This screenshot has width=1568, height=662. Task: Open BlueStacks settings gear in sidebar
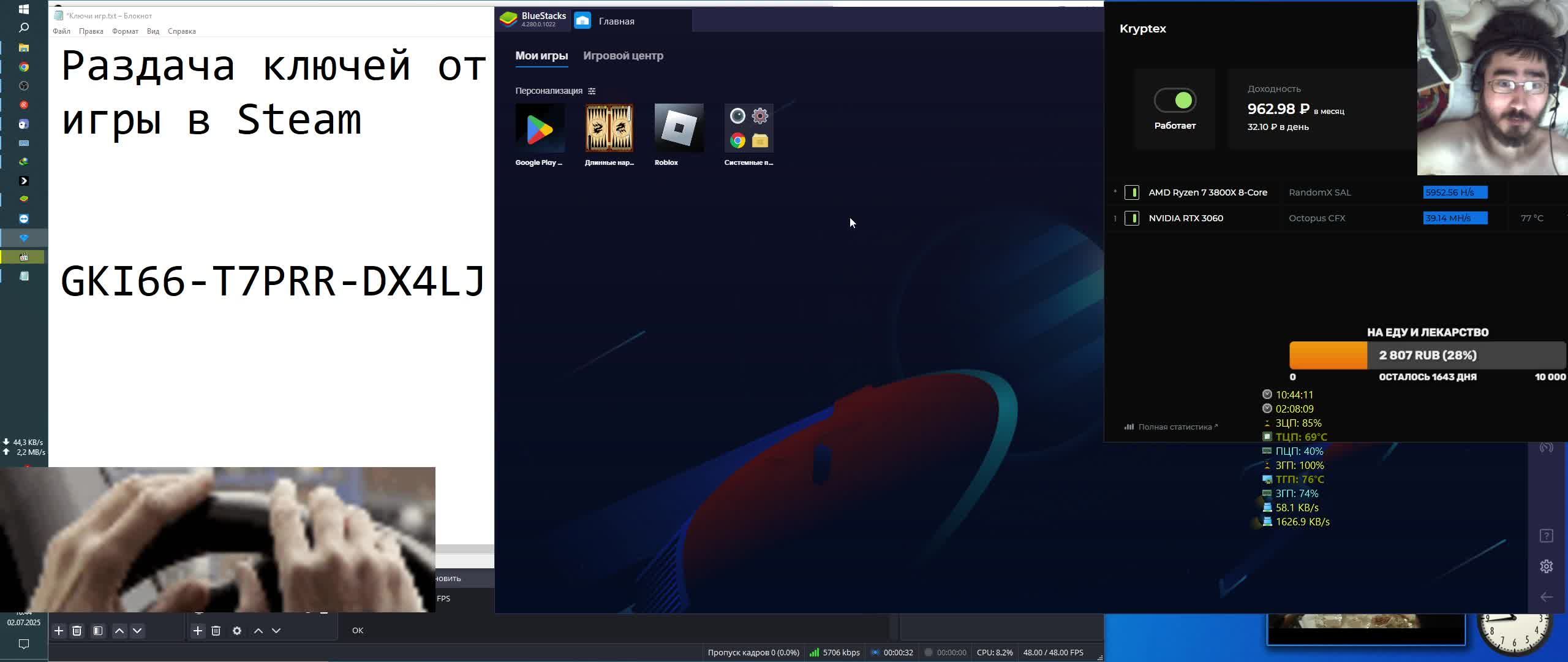pyautogui.click(x=1546, y=566)
